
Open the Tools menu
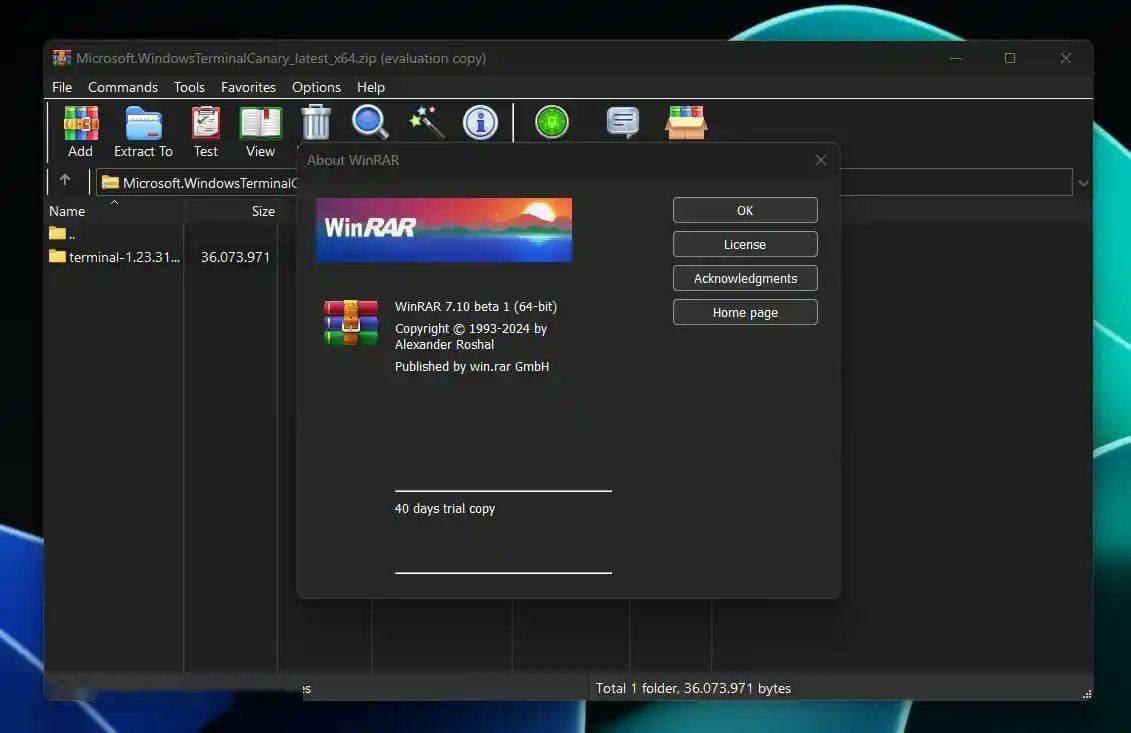point(189,87)
